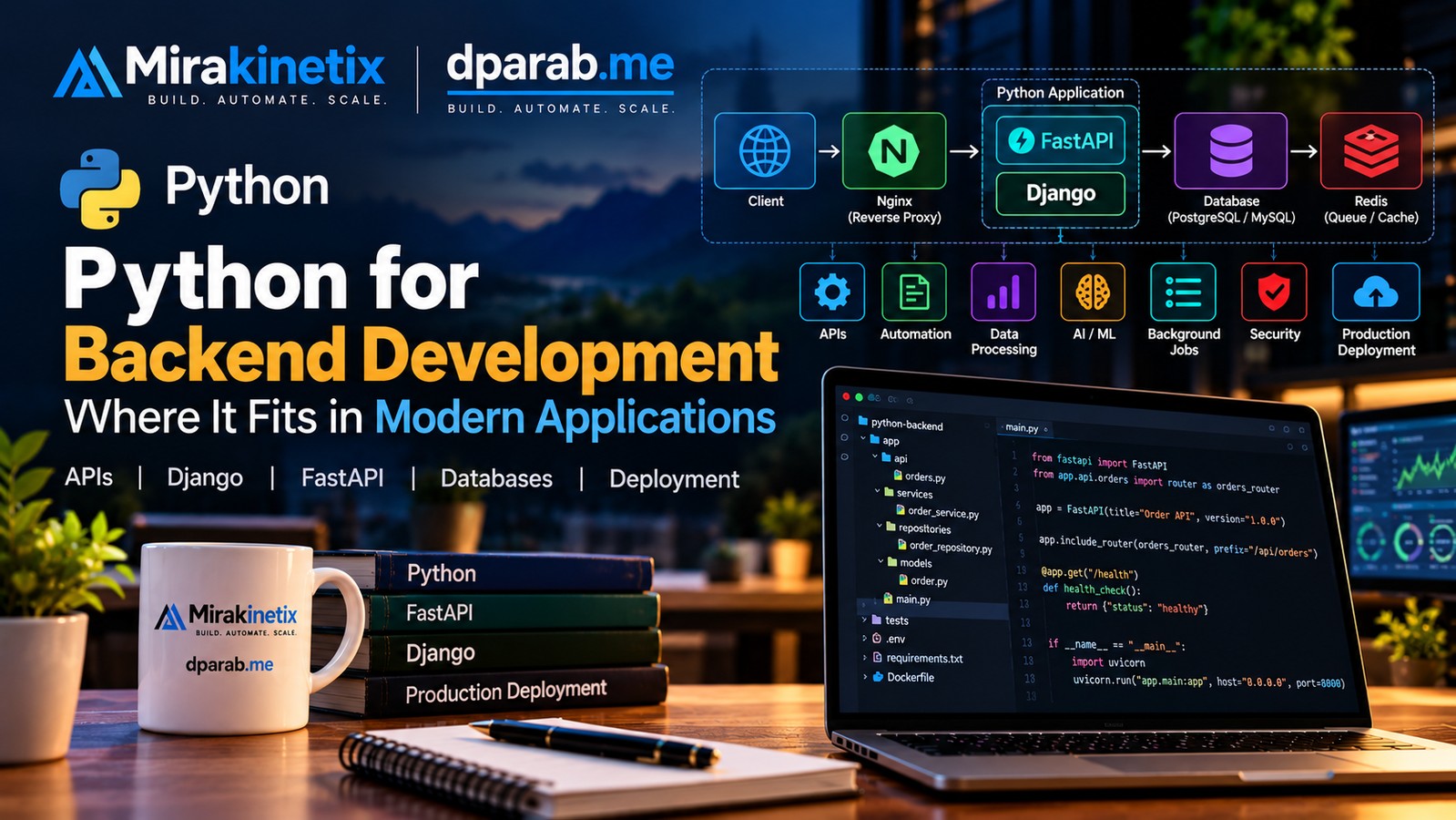
Task: Select the Security shield icon
Action: 1274,292
